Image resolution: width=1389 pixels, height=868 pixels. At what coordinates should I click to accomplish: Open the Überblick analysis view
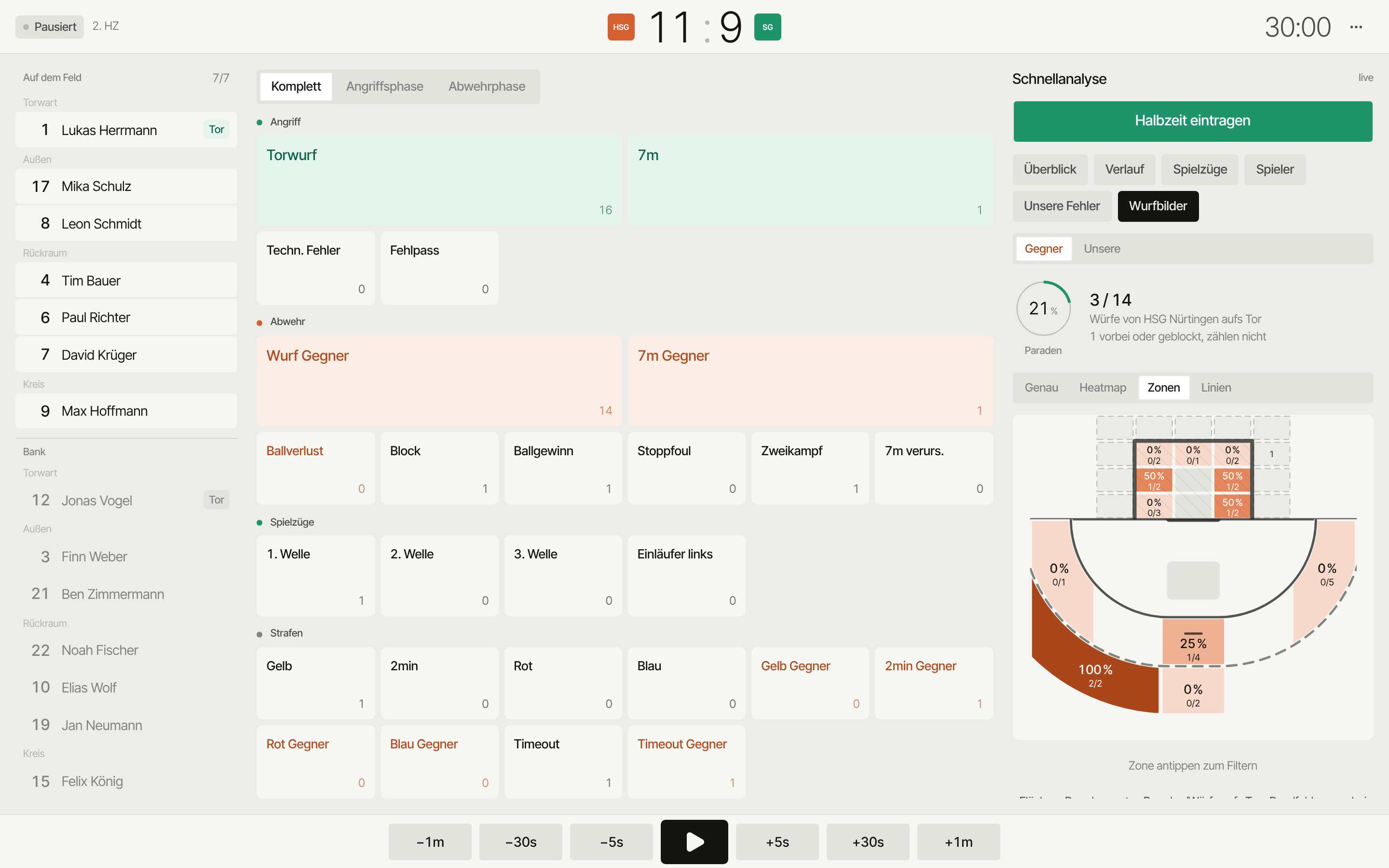[x=1050, y=169]
